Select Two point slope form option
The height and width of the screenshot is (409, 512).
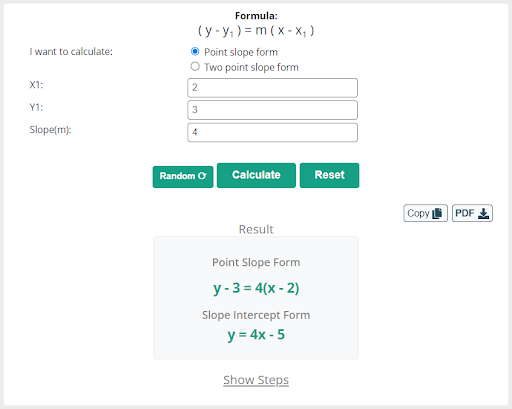(x=195, y=67)
